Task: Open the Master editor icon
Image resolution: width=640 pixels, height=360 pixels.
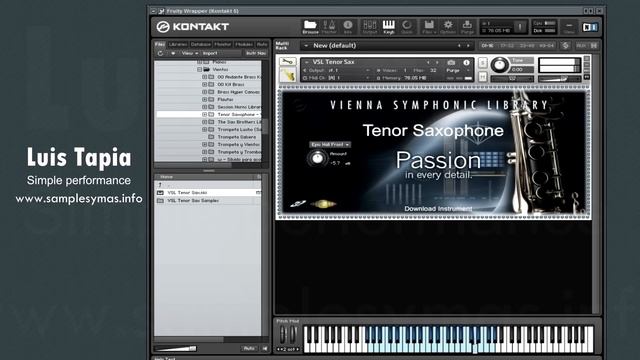Action: click(x=329, y=27)
